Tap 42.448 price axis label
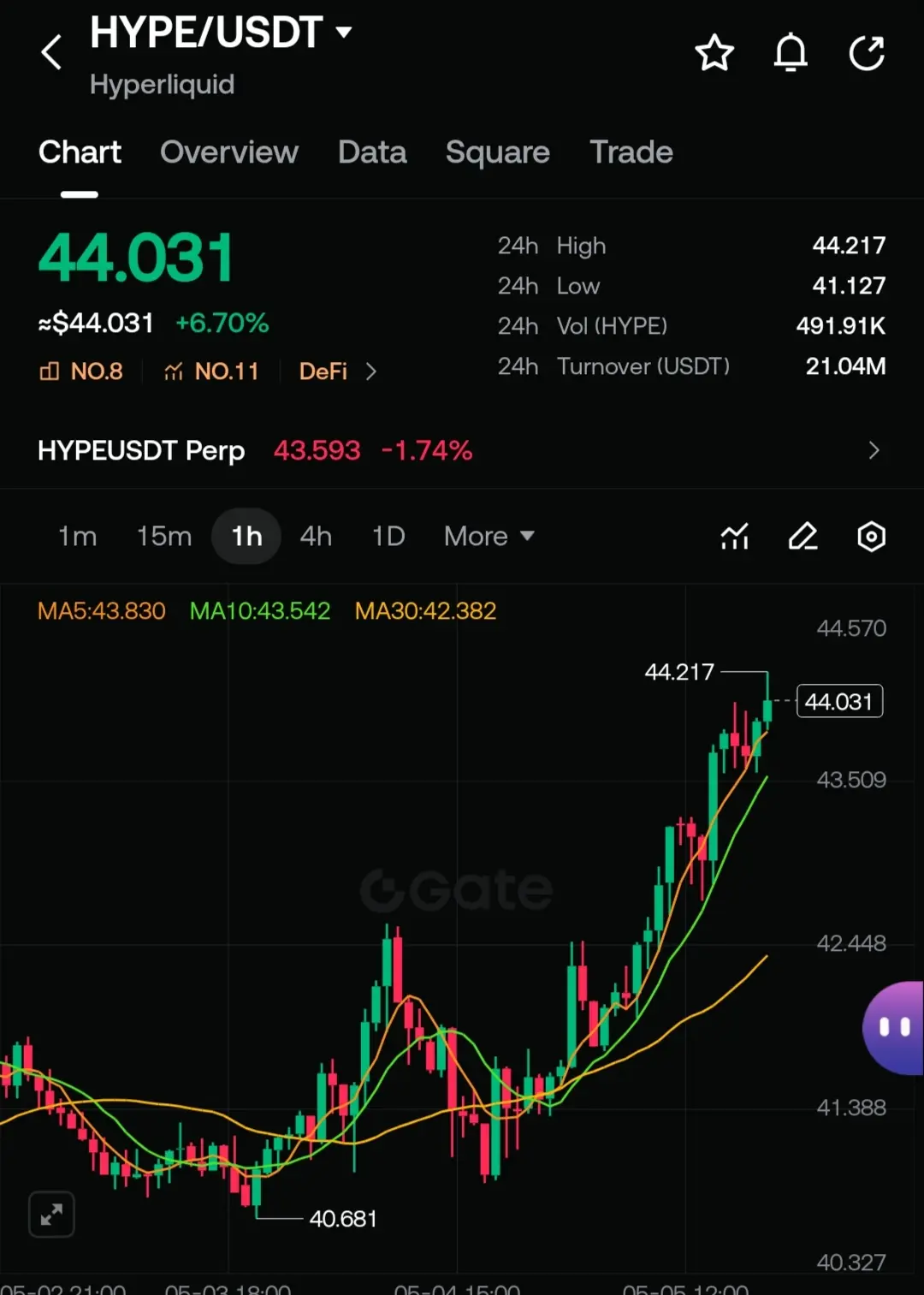The image size is (924, 1295). click(851, 943)
